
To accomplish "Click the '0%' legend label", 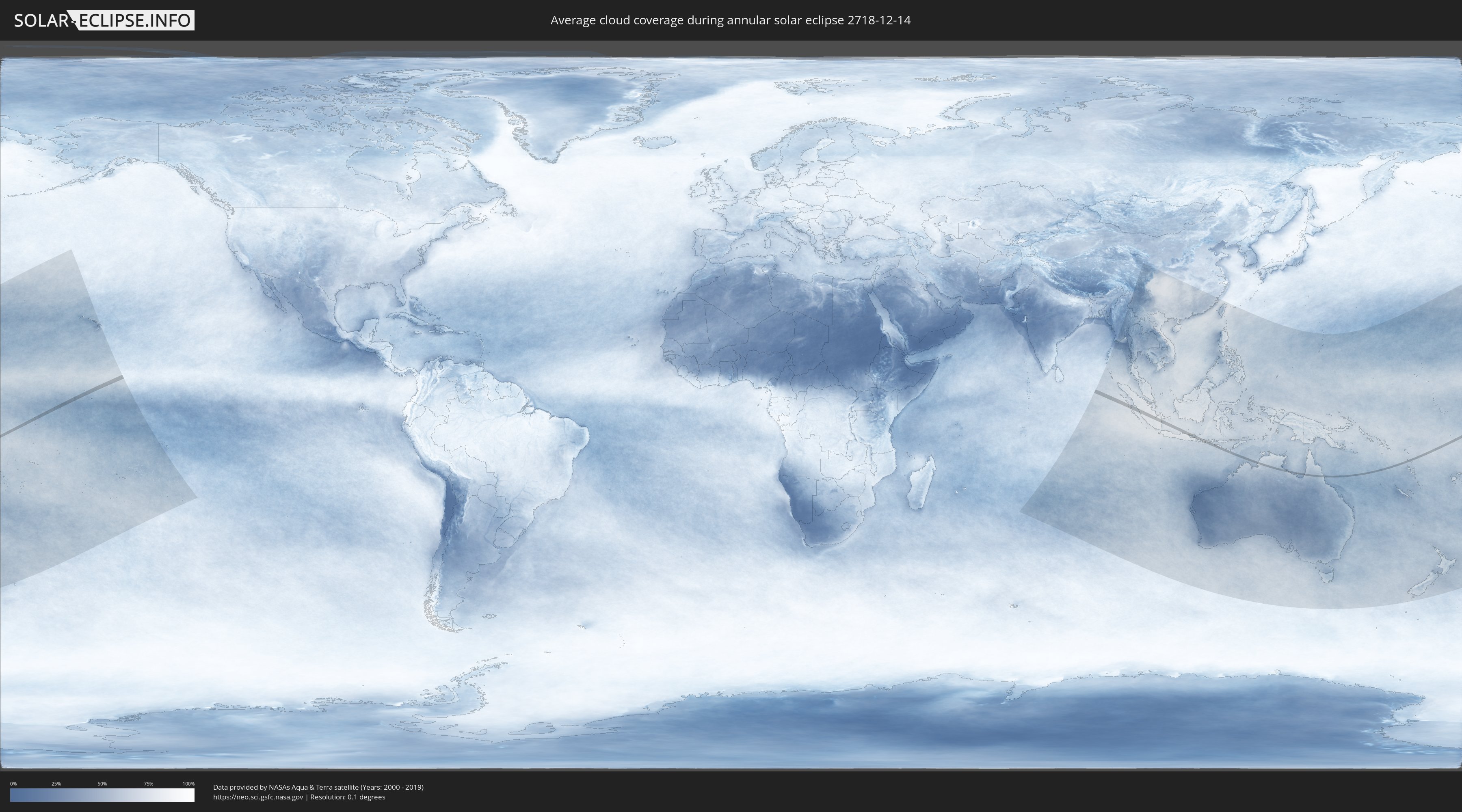I will coord(14,784).
